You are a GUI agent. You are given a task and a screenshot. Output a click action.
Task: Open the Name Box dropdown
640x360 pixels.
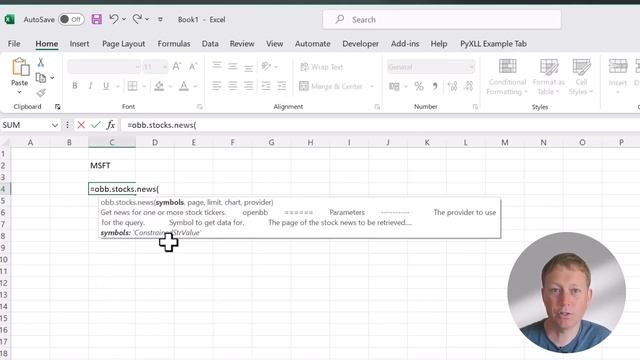(x=55, y=125)
